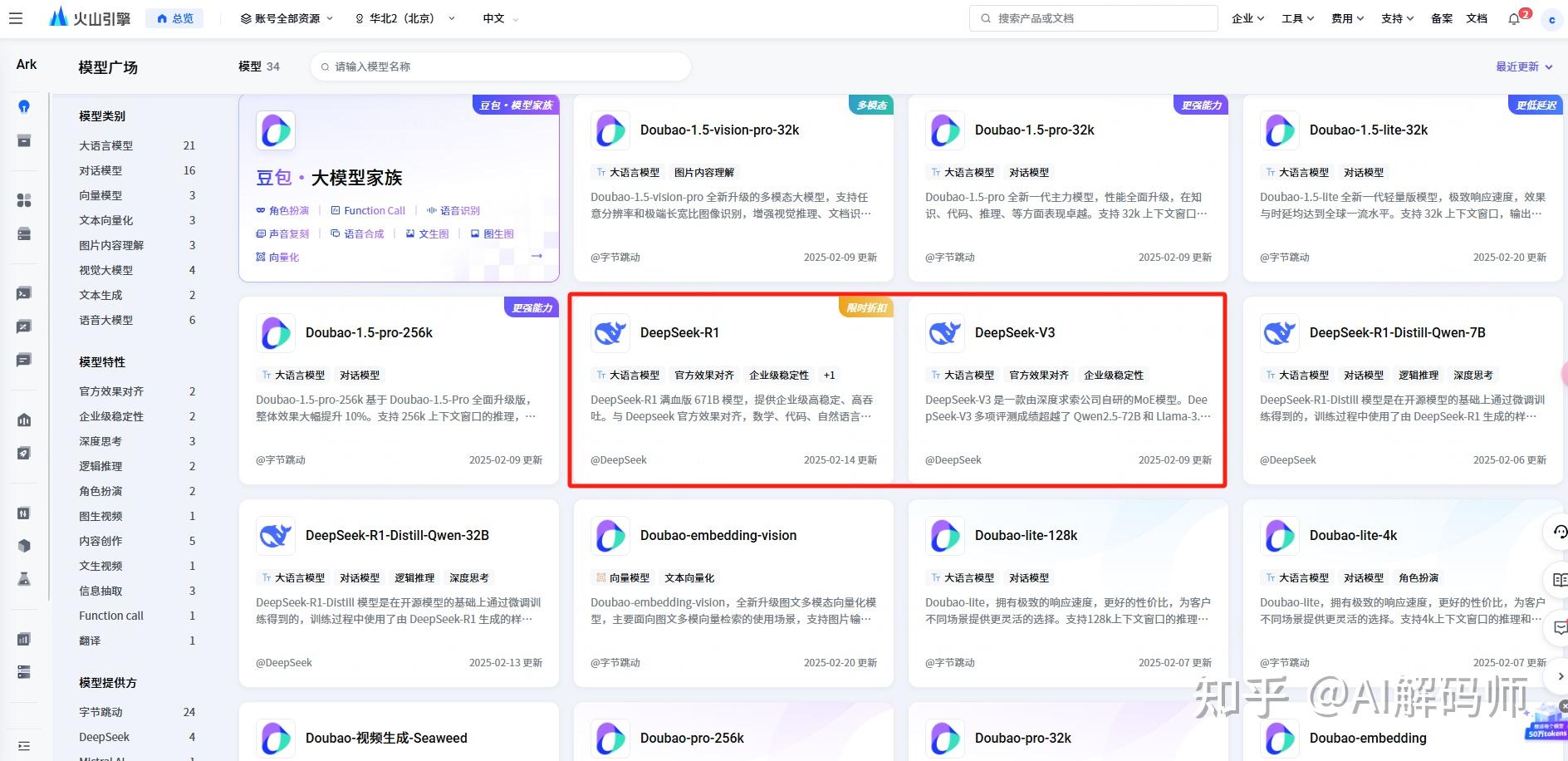Click the notification bell icon
1568x761 pixels.
tap(1513, 17)
